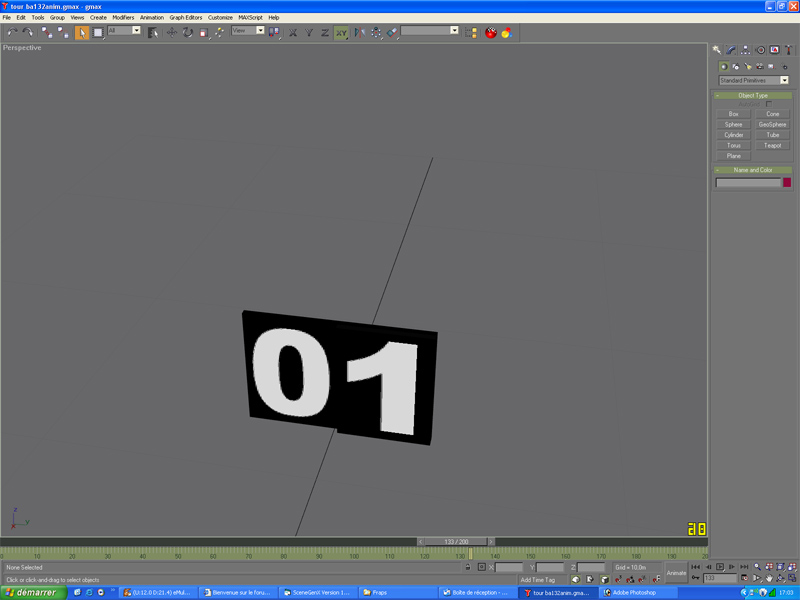Open the Graph Editors menu

click(x=185, y=17)
